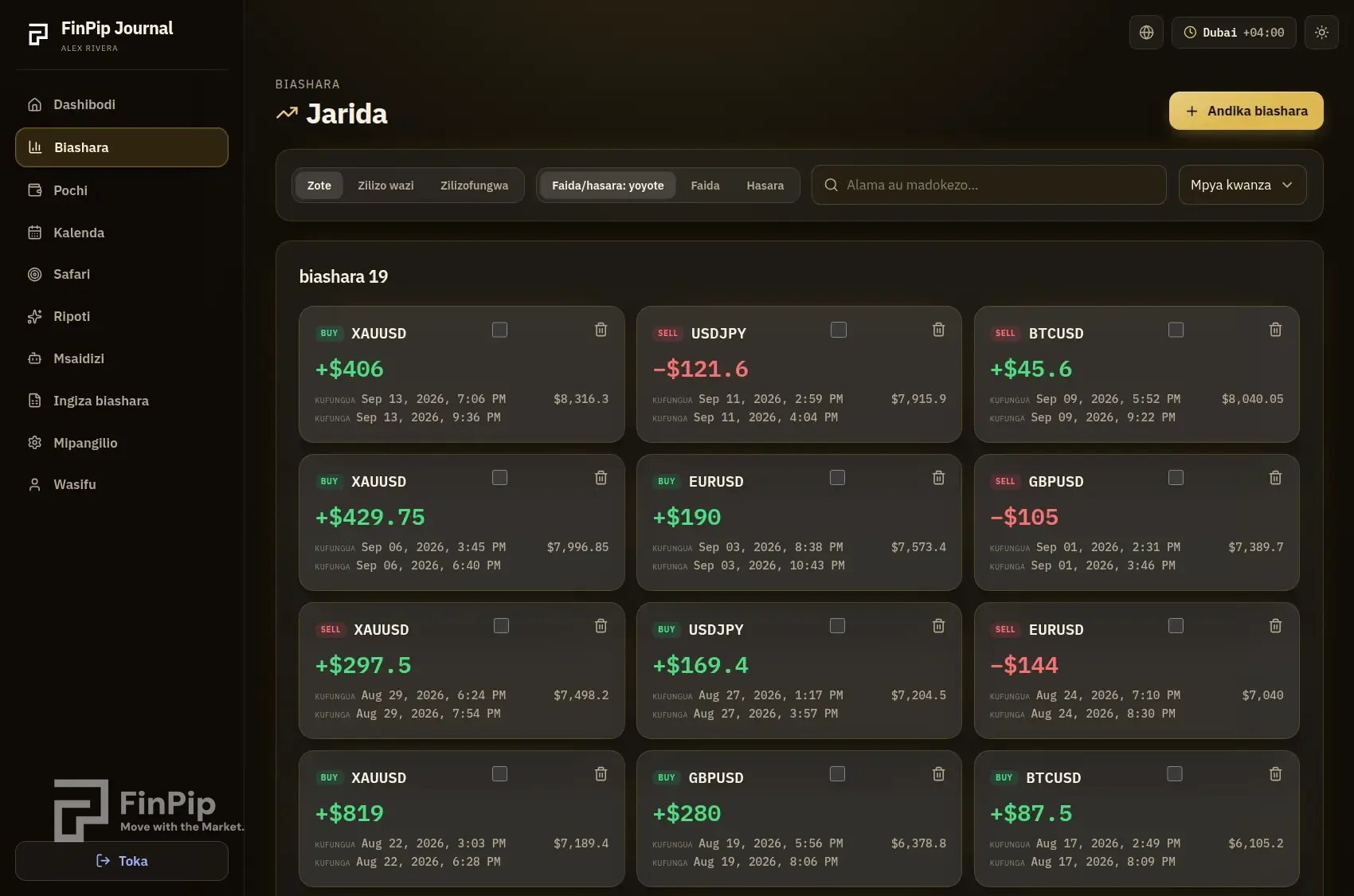The width and height of the screenshot is (1354, 896).
Task: Open the Mpya kwanza sort dropdown
Action: pyautogui.click(x=1242, y=185)
